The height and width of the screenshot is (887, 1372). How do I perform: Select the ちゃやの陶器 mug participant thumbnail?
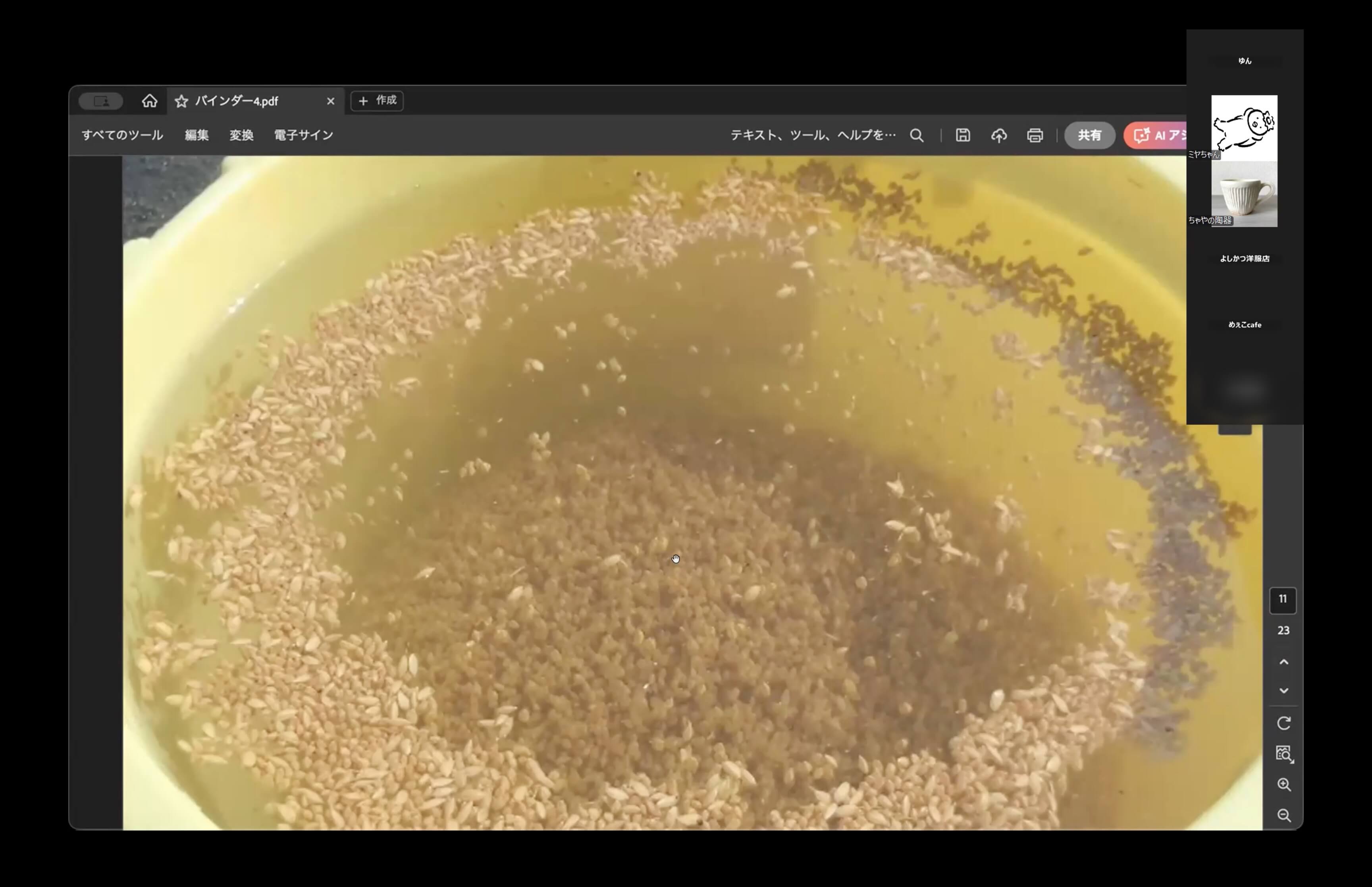click(1244, 194)
